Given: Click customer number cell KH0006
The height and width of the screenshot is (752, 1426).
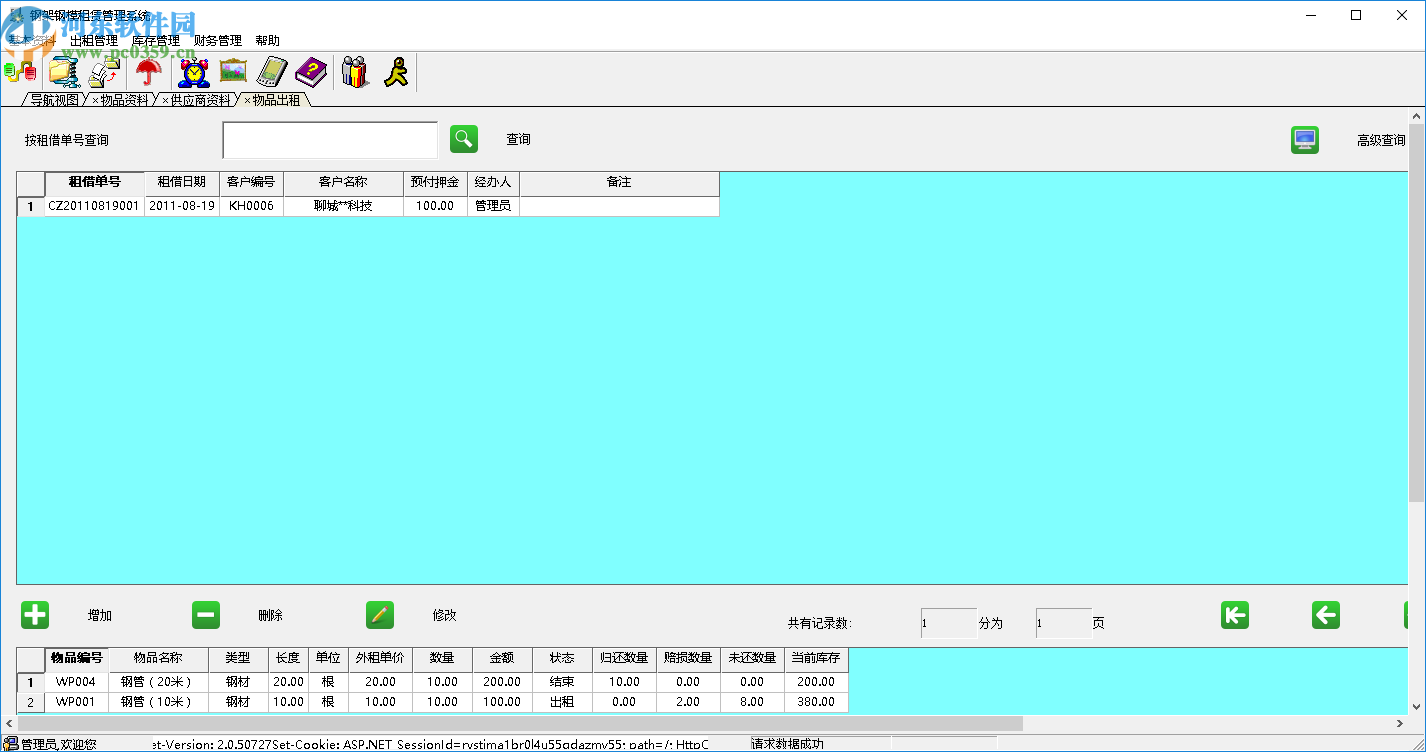Looking at the screenshot, I should [252, 206].
